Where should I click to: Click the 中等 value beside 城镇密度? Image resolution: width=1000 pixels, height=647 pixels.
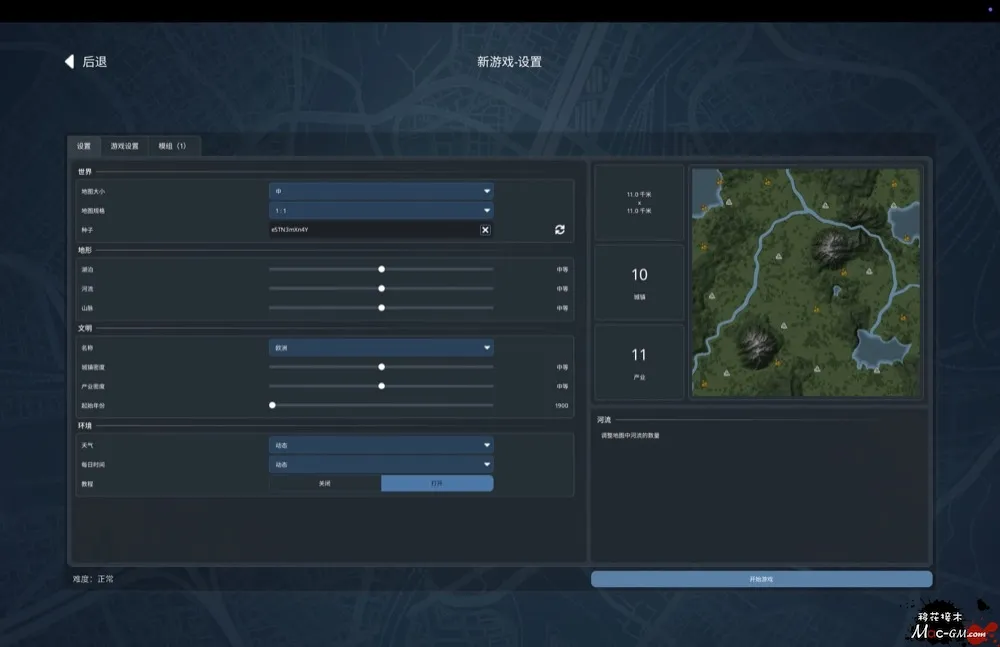[x=562, y=368]
